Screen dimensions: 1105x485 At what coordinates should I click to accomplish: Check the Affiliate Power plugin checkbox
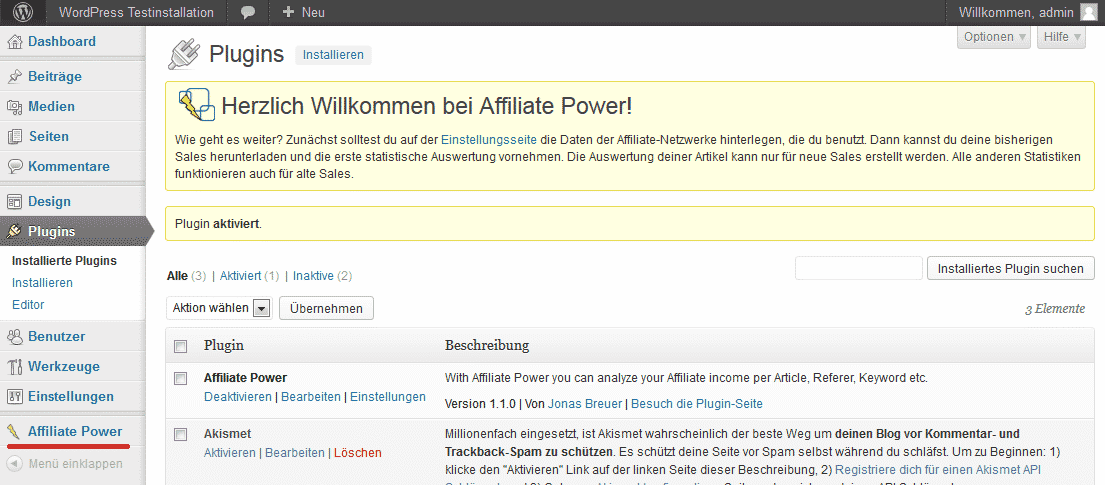(x=180, y=378)
